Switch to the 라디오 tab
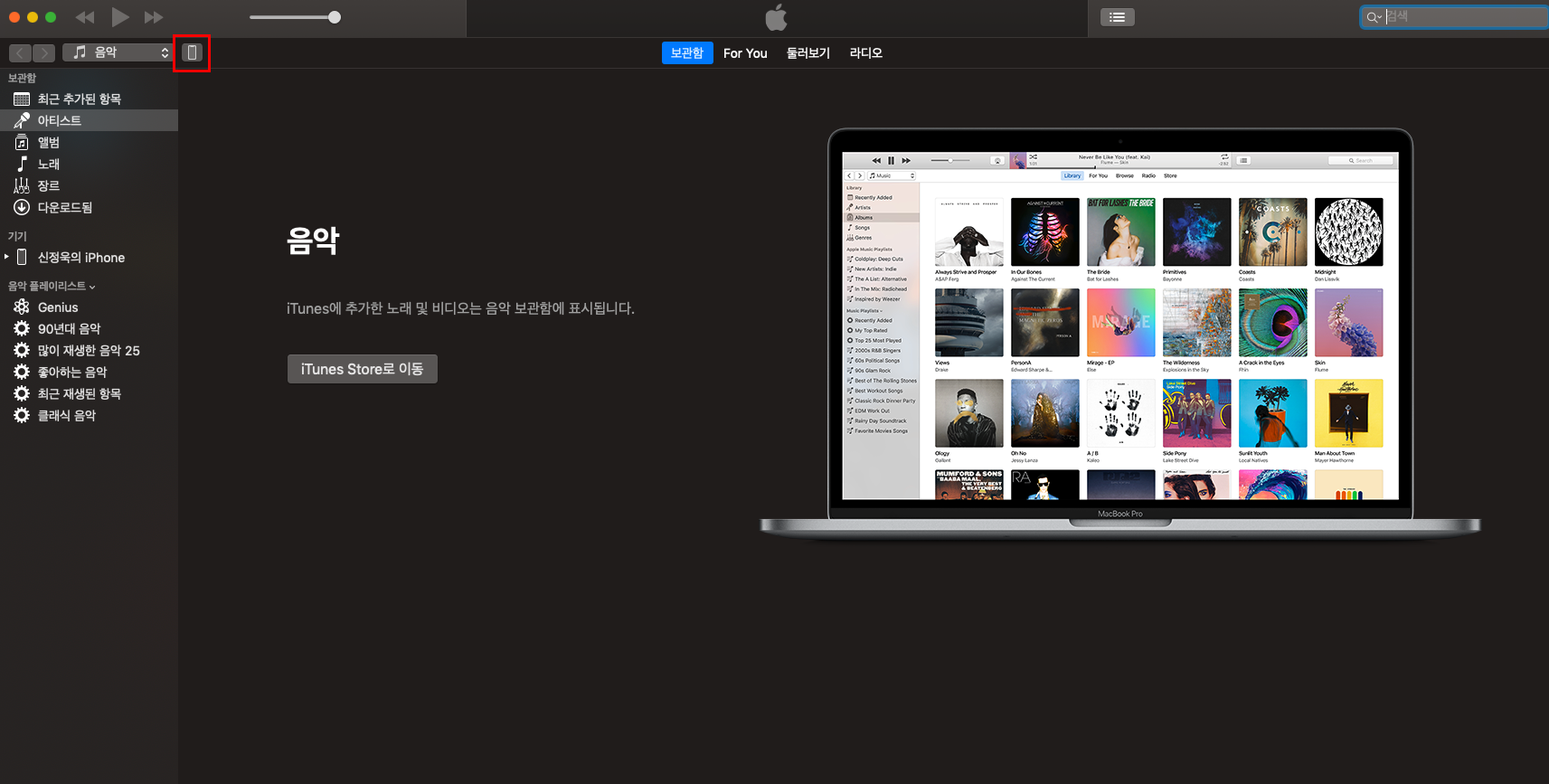This screenshot has height=784, width=1549. pyautogui.click(x=866, y=53)
